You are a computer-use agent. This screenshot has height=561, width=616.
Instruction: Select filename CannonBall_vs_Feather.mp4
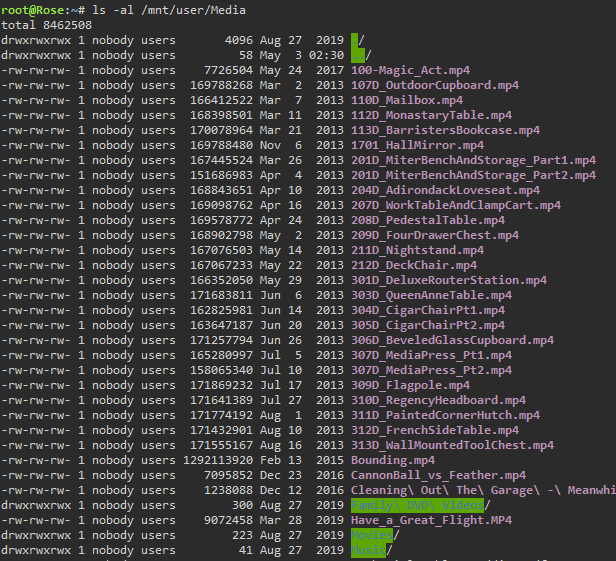coord(438,475)
